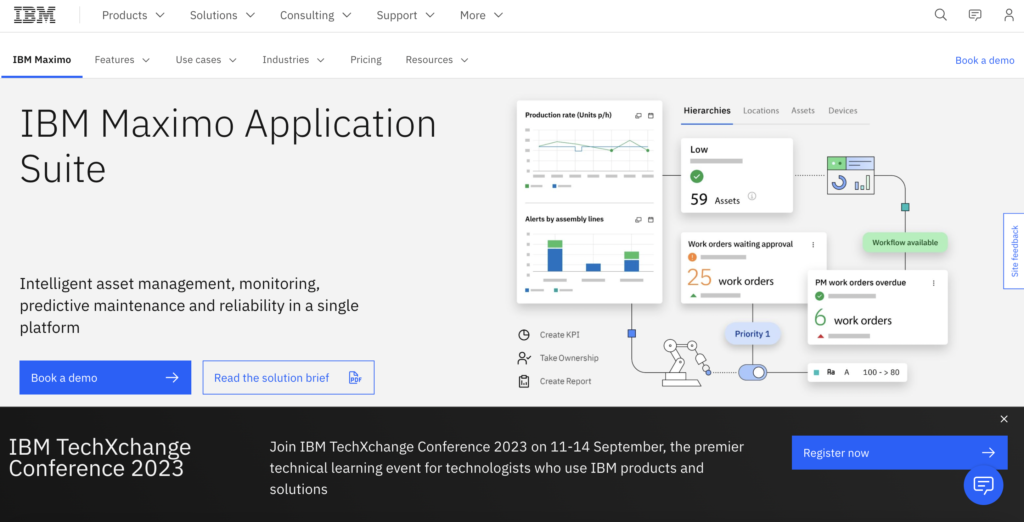Click the PDF icon on solution brief button
Image resolution: width=1024 pixels, height=522 pixels.
[355, 378]
